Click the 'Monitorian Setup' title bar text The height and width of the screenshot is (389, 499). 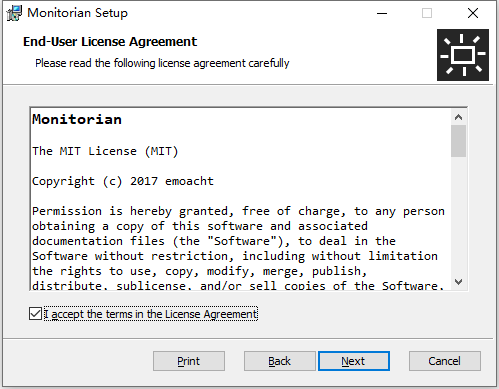pyautogui.click(x=77, y=13)
